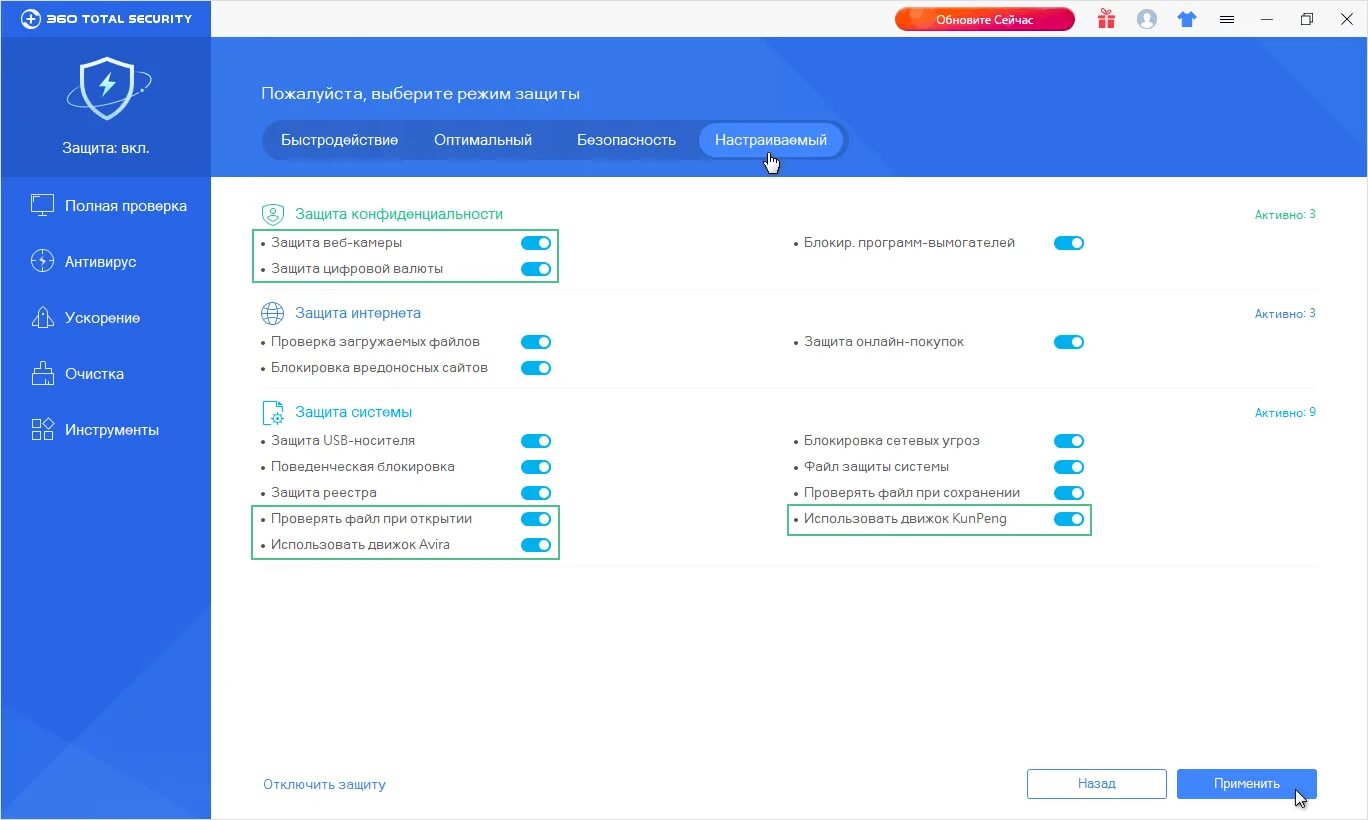This screenshot has width=1368, height=820.
Task: Click the Защита онлайн-покупок label
Action: pos(884,342)
